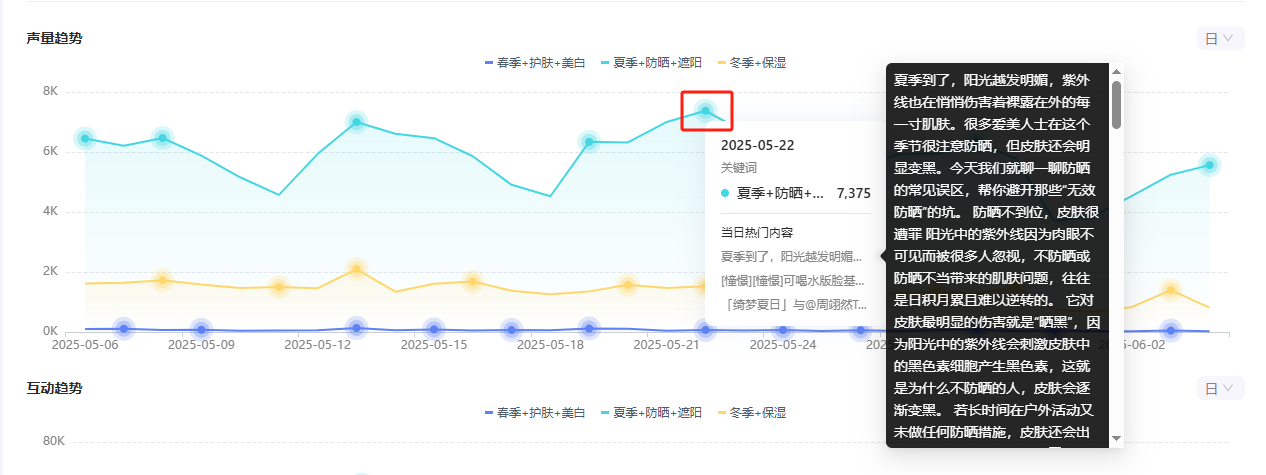Select the blue data point on 2025-05-24
Viewport: 1266px width, 475px height.
coord(783,330)
